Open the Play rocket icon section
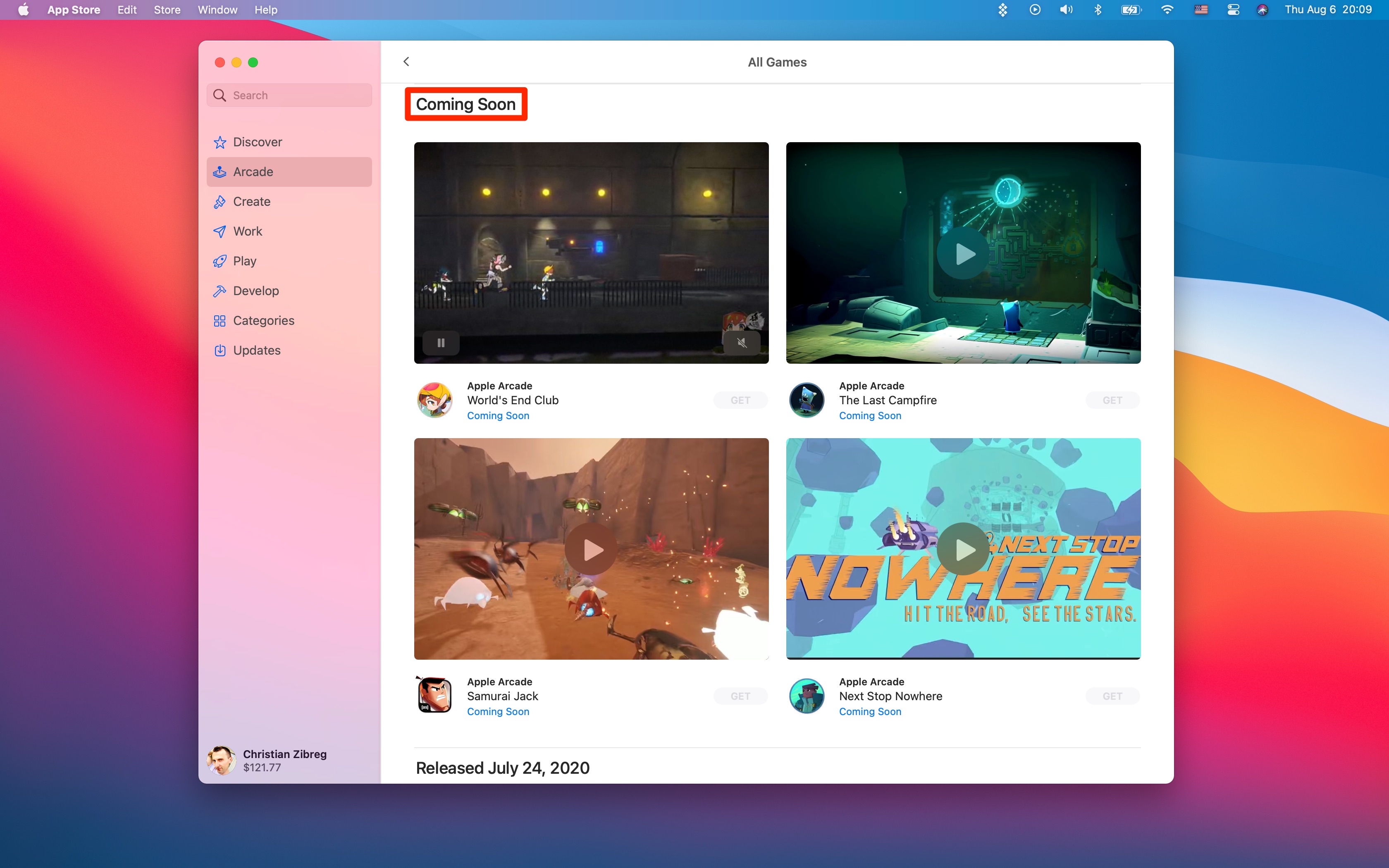 click(220, 261)
